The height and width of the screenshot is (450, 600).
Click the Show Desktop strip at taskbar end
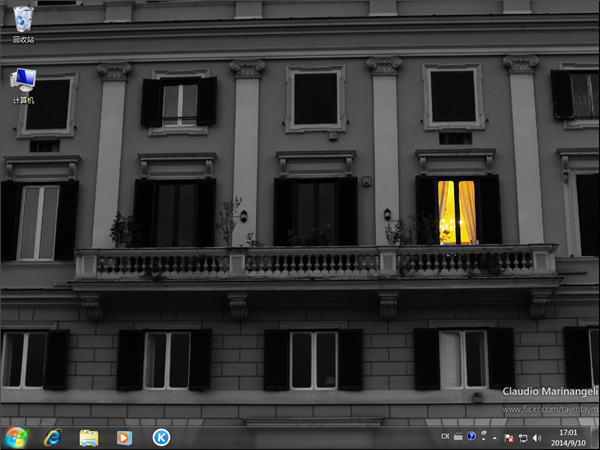pyautogui.click(x=596, y=437)
